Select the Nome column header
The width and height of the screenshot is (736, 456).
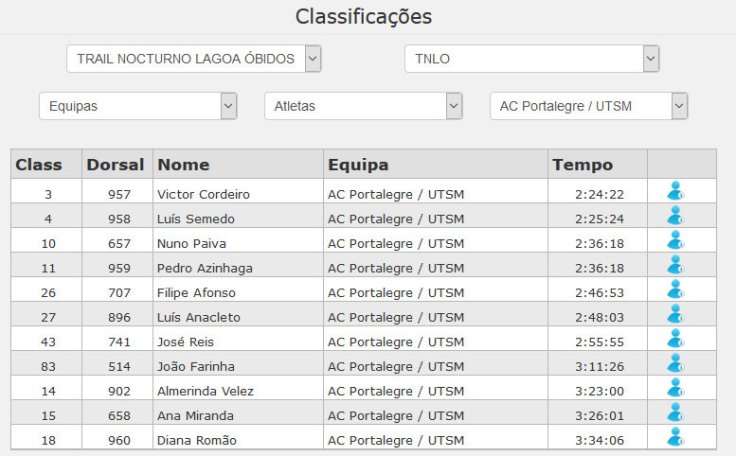183,165
